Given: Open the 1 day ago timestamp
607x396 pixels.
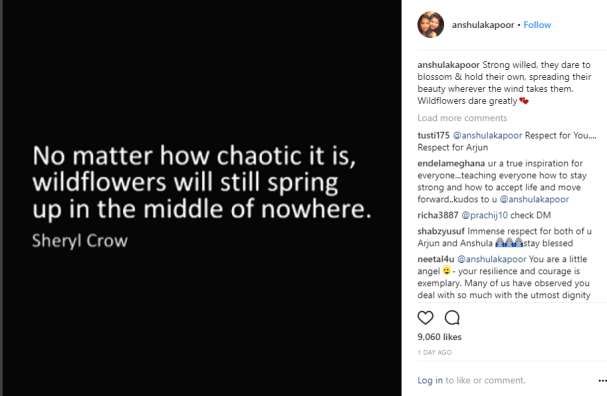Looking at the screenshot, I should 434,352.
